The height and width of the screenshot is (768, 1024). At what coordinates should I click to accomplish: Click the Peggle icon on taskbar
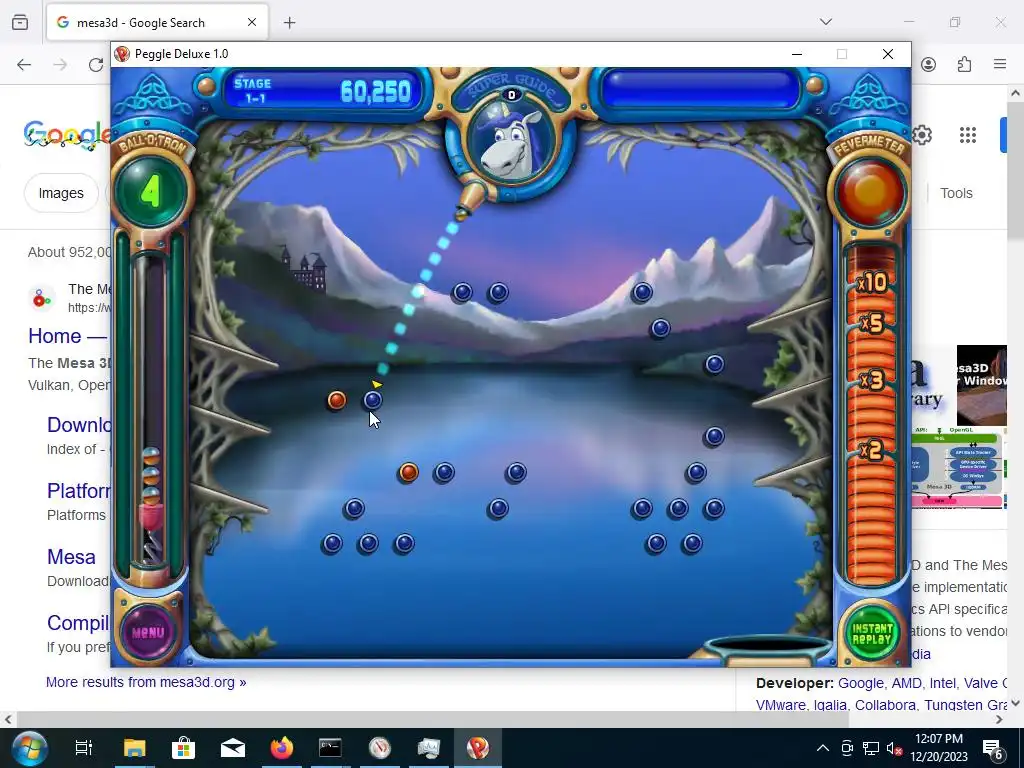pyautogui.click(x=477, y=748)
